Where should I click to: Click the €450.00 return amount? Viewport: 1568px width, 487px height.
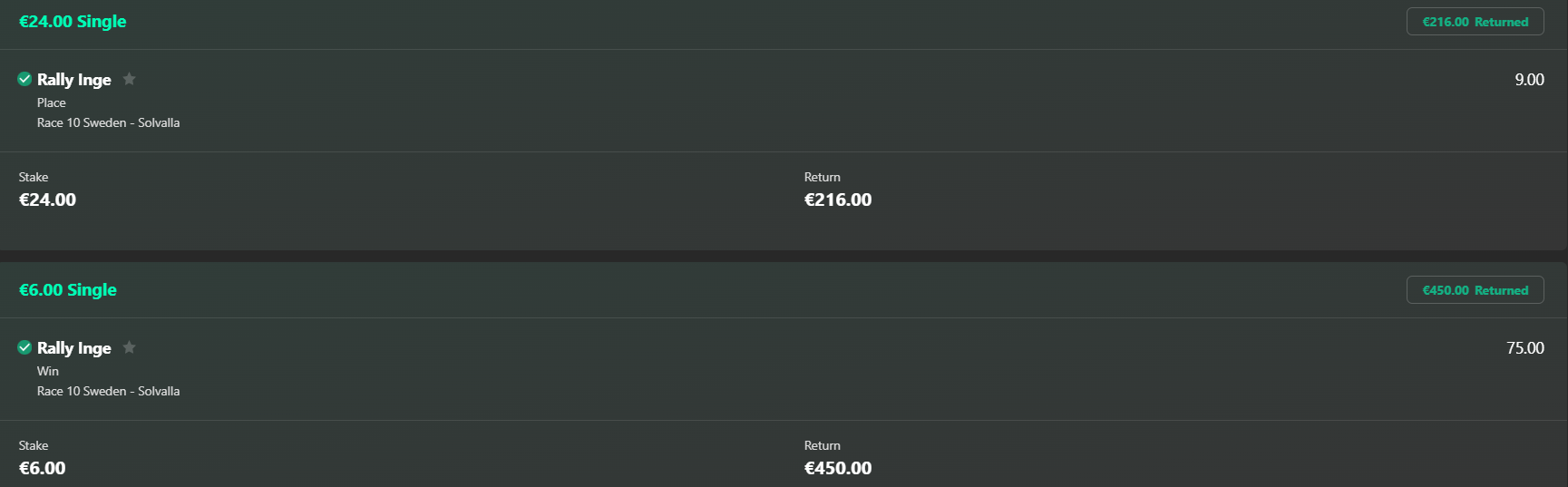(838, 468)
